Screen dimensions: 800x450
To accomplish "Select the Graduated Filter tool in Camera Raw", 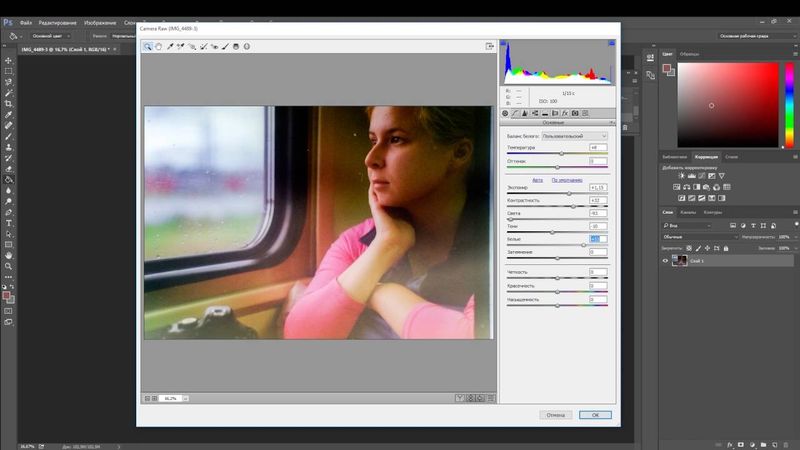I will 236,46.
